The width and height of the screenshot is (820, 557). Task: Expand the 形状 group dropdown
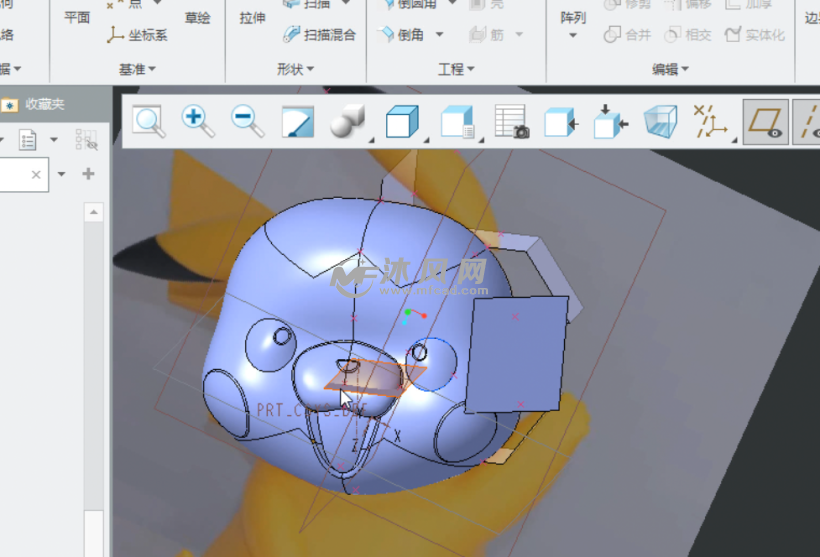coord(295,69)
